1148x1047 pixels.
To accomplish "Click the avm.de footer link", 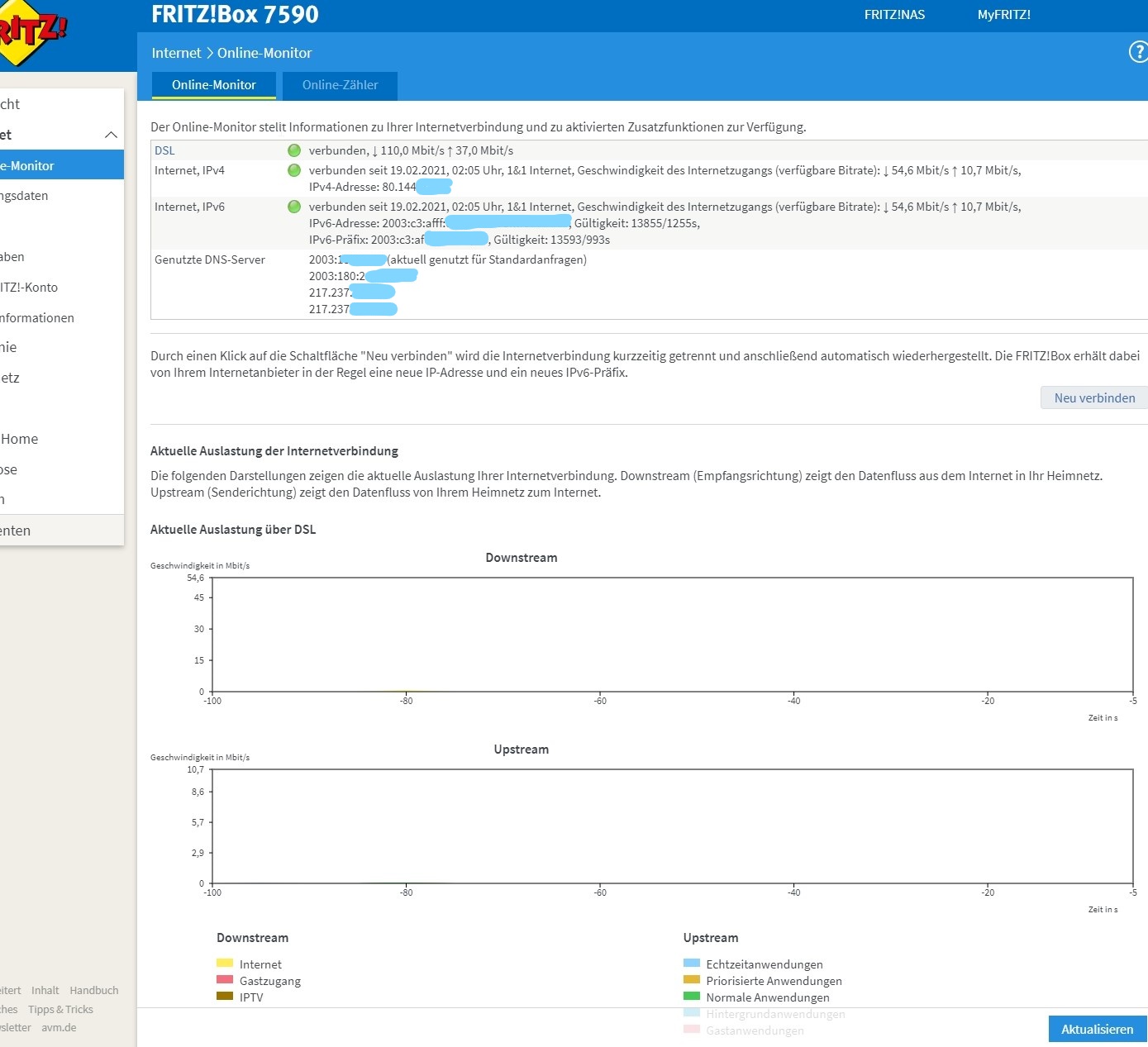I will [59, 1028].
